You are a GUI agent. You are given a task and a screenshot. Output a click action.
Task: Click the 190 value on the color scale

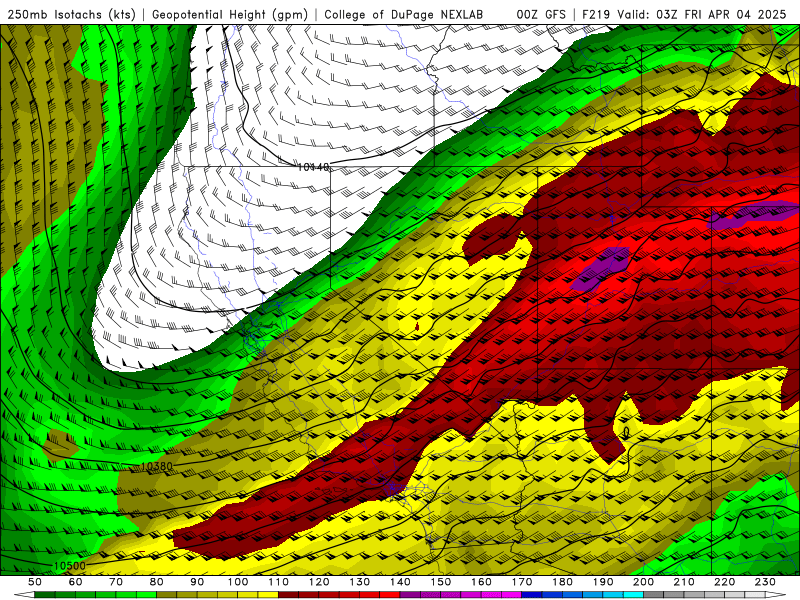[603, 582]
